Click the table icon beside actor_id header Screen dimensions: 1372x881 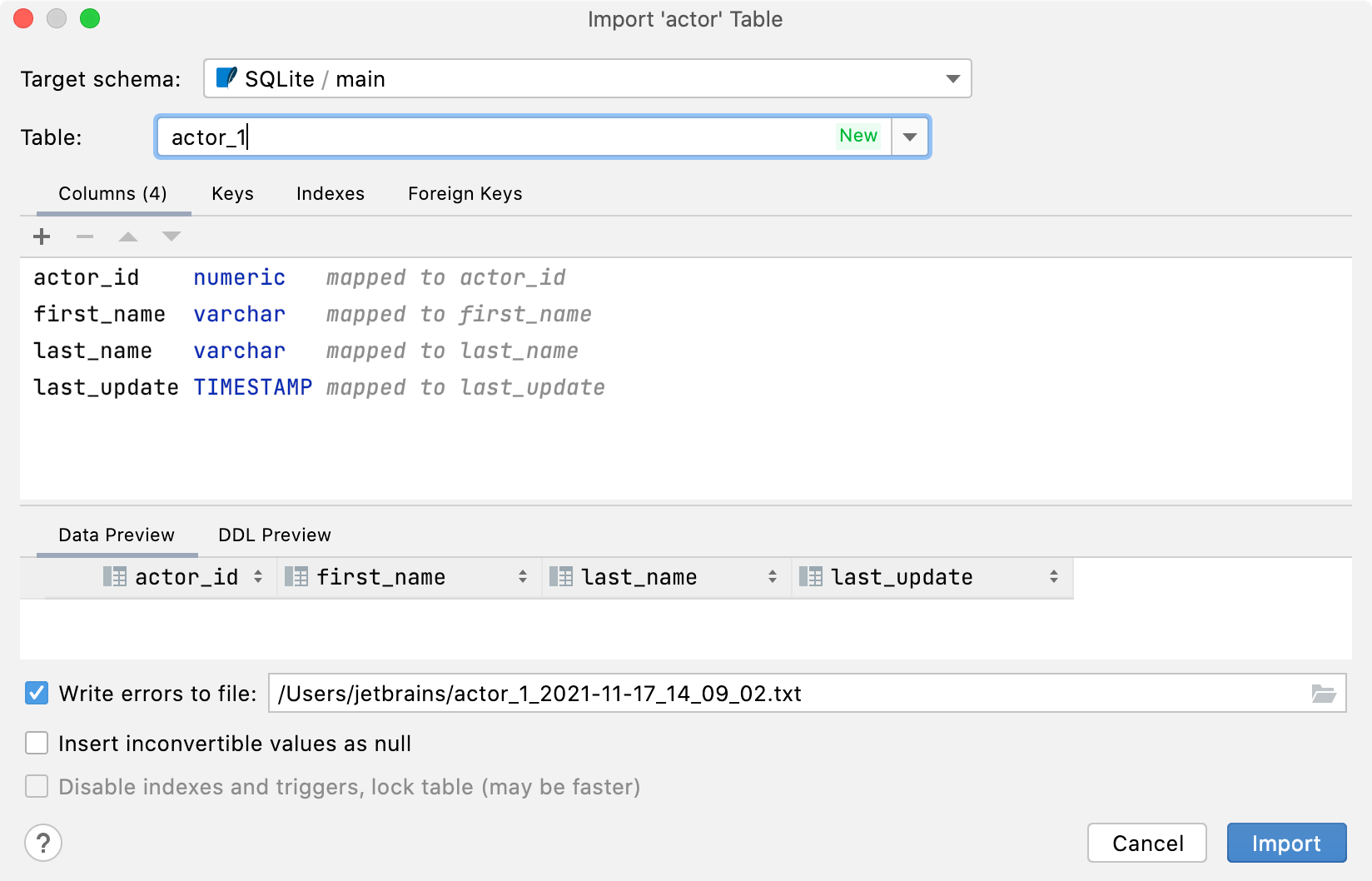113,576
